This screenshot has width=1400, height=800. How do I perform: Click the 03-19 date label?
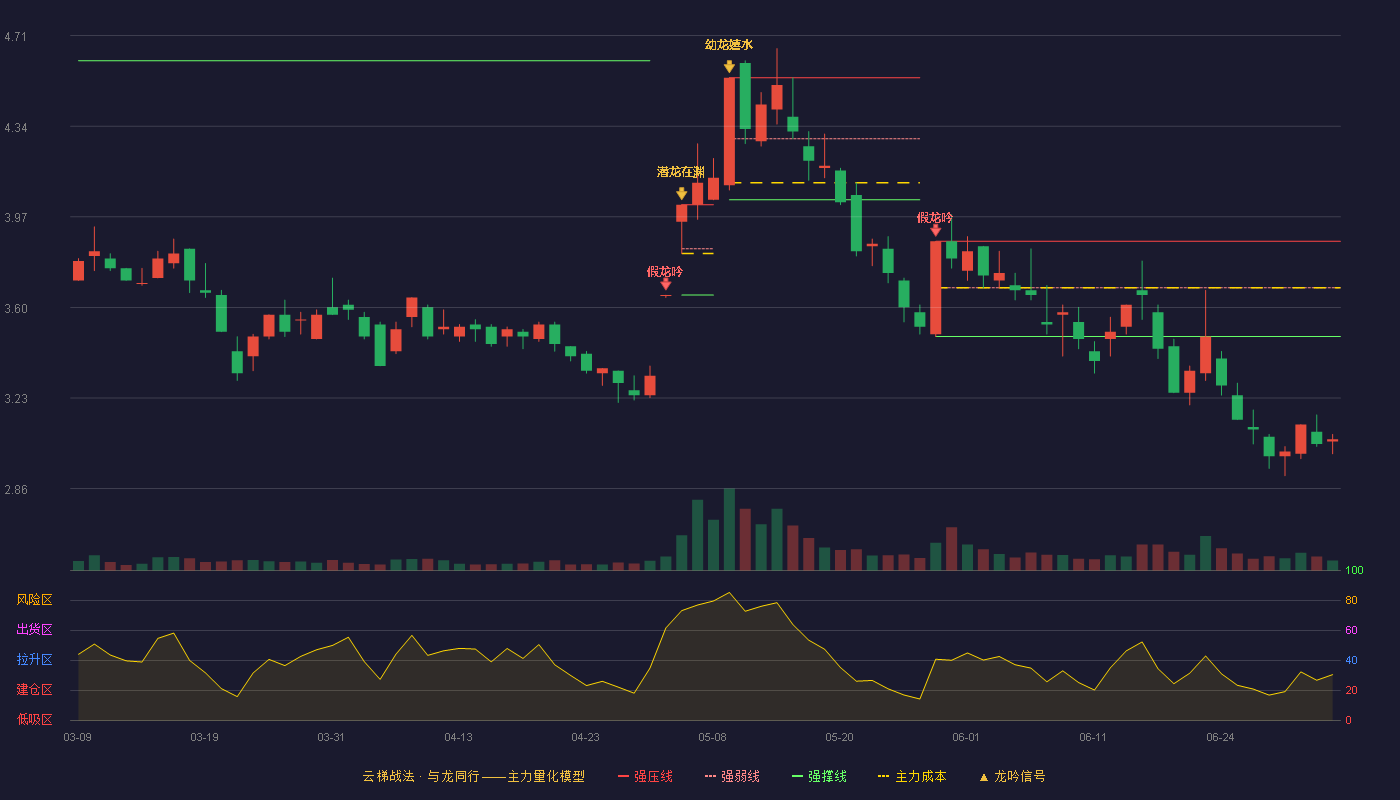click(x=204, y=737)
